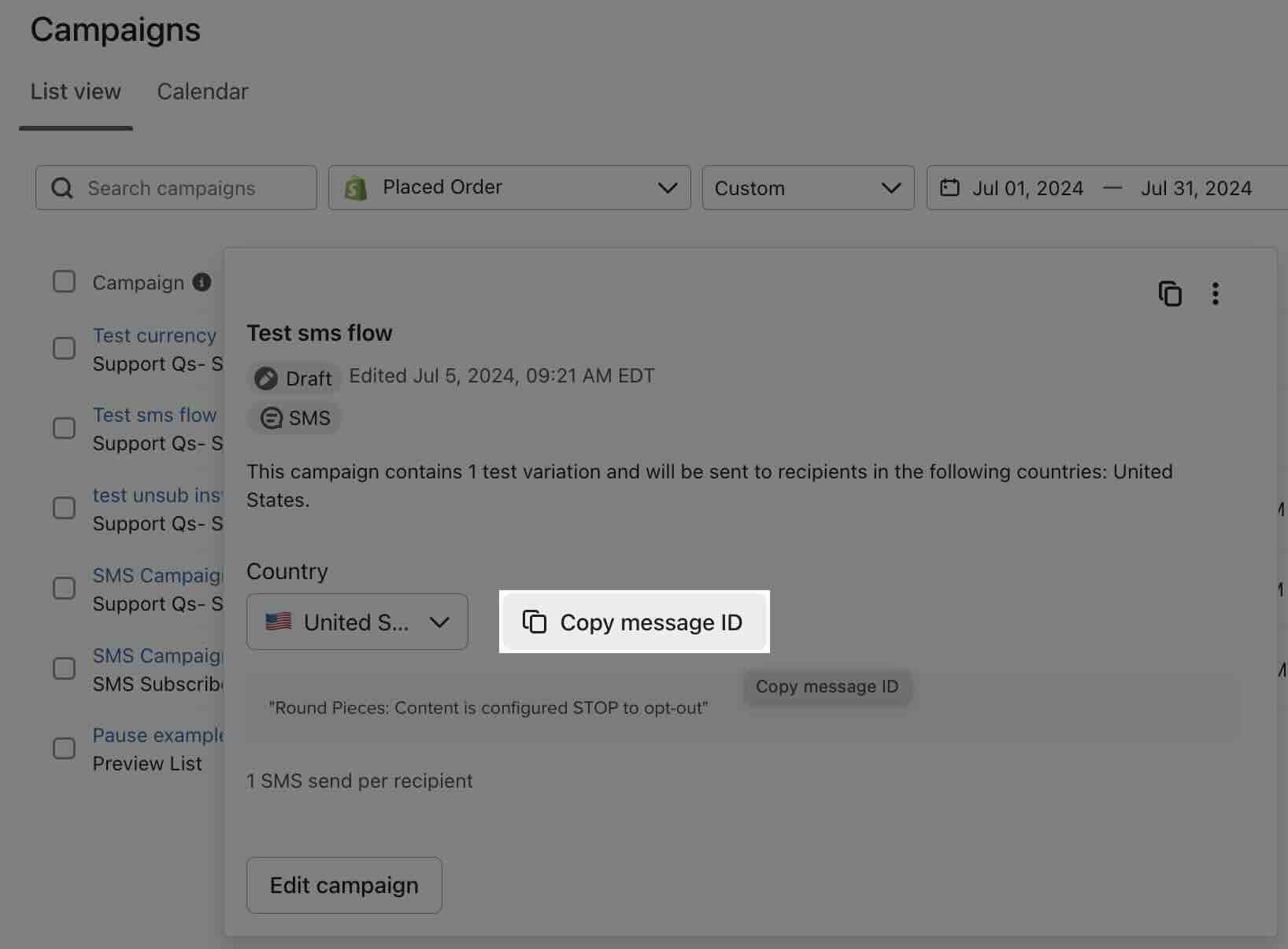Click the Edit campaign button
The width and height of the screenshot is (1288, 949).
click(344, 885)
